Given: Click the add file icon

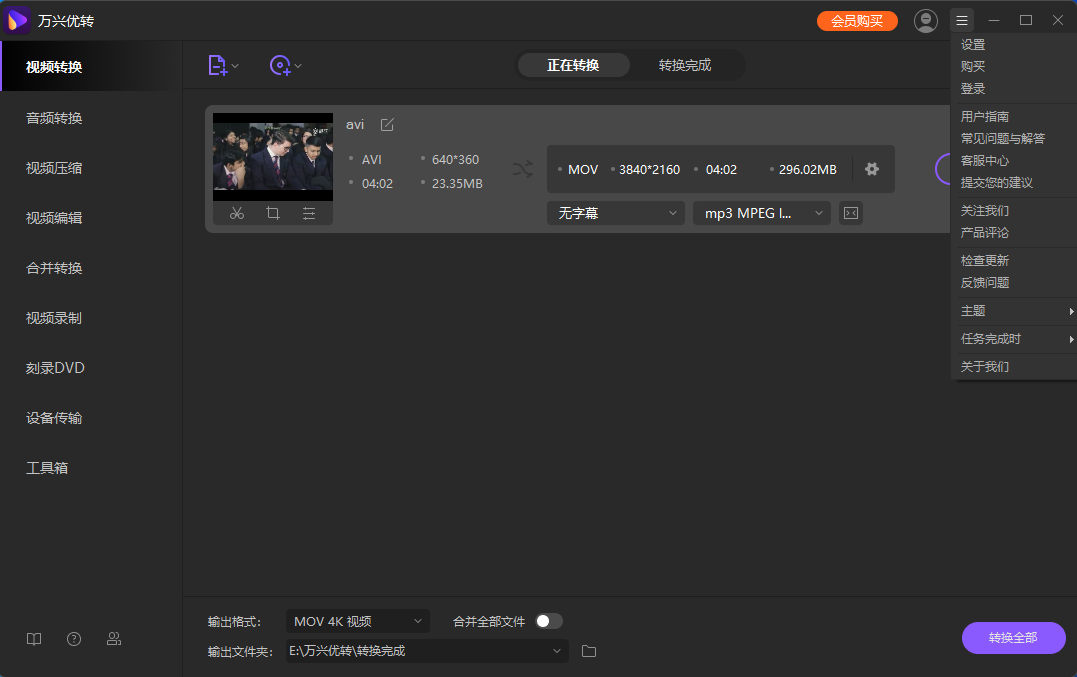Looking at the screenshot, I should pos(217,65).
